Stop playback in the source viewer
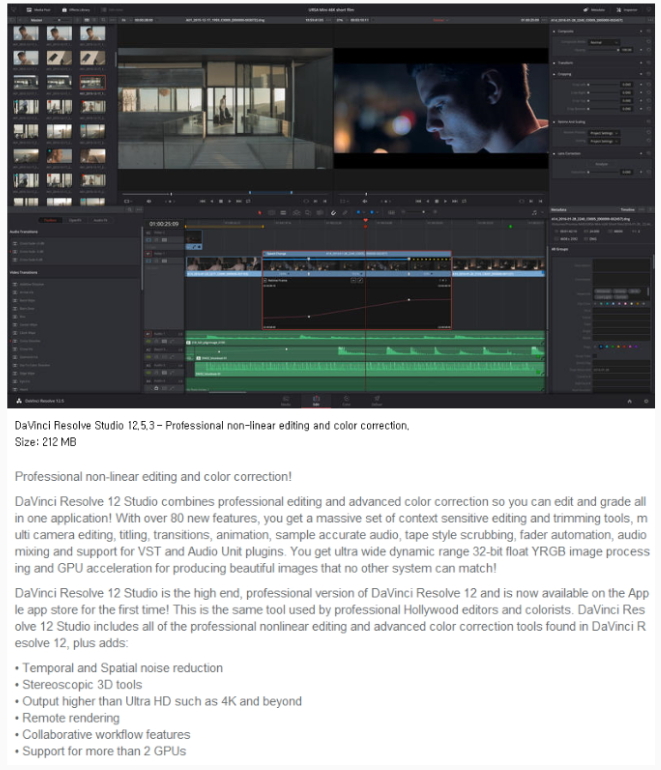The height and width of the screenshot is (770, 661). coord(220,201)
